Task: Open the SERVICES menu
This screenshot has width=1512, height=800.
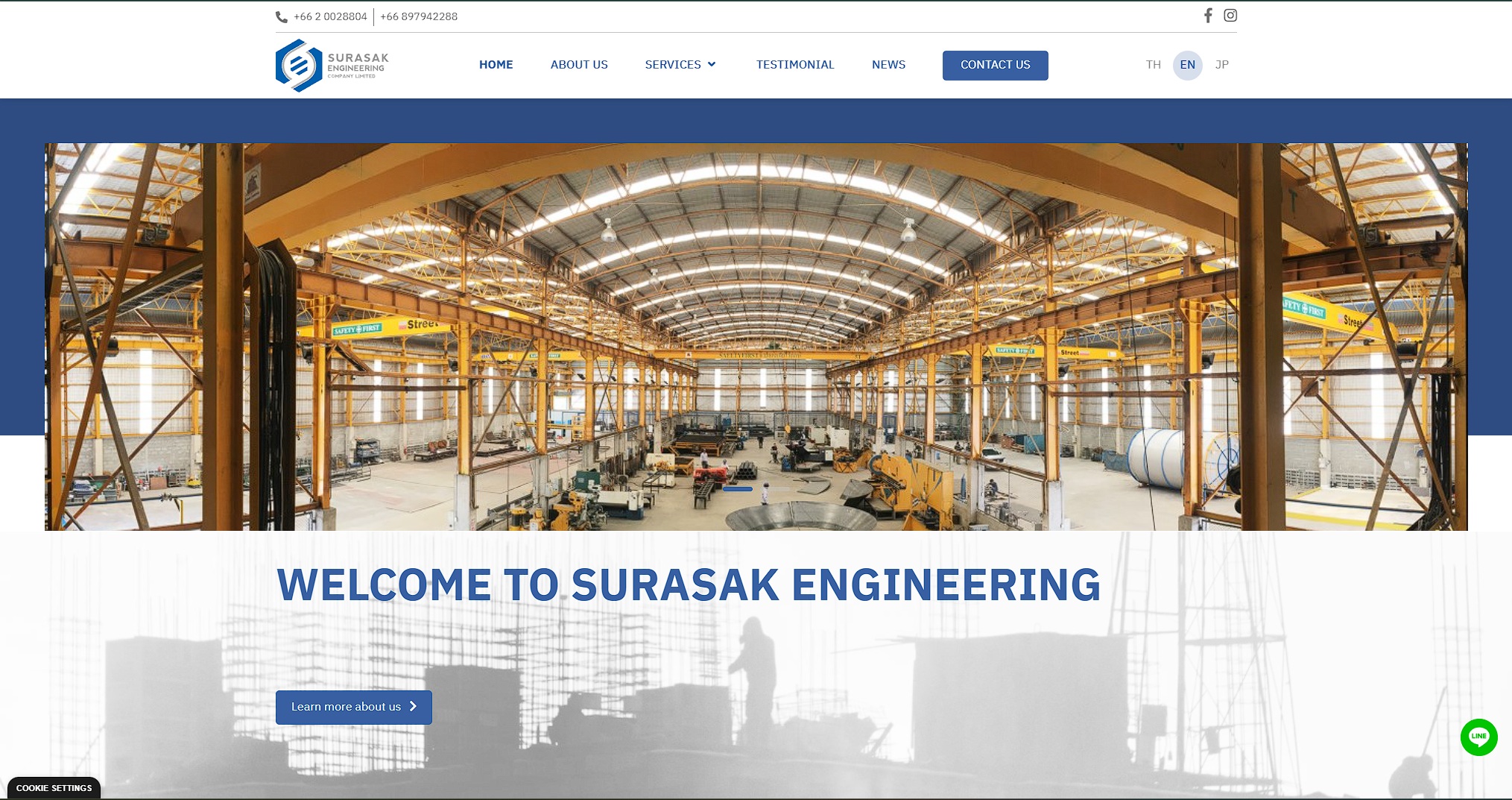Action: pyautogui.click(x=672, y=65)
